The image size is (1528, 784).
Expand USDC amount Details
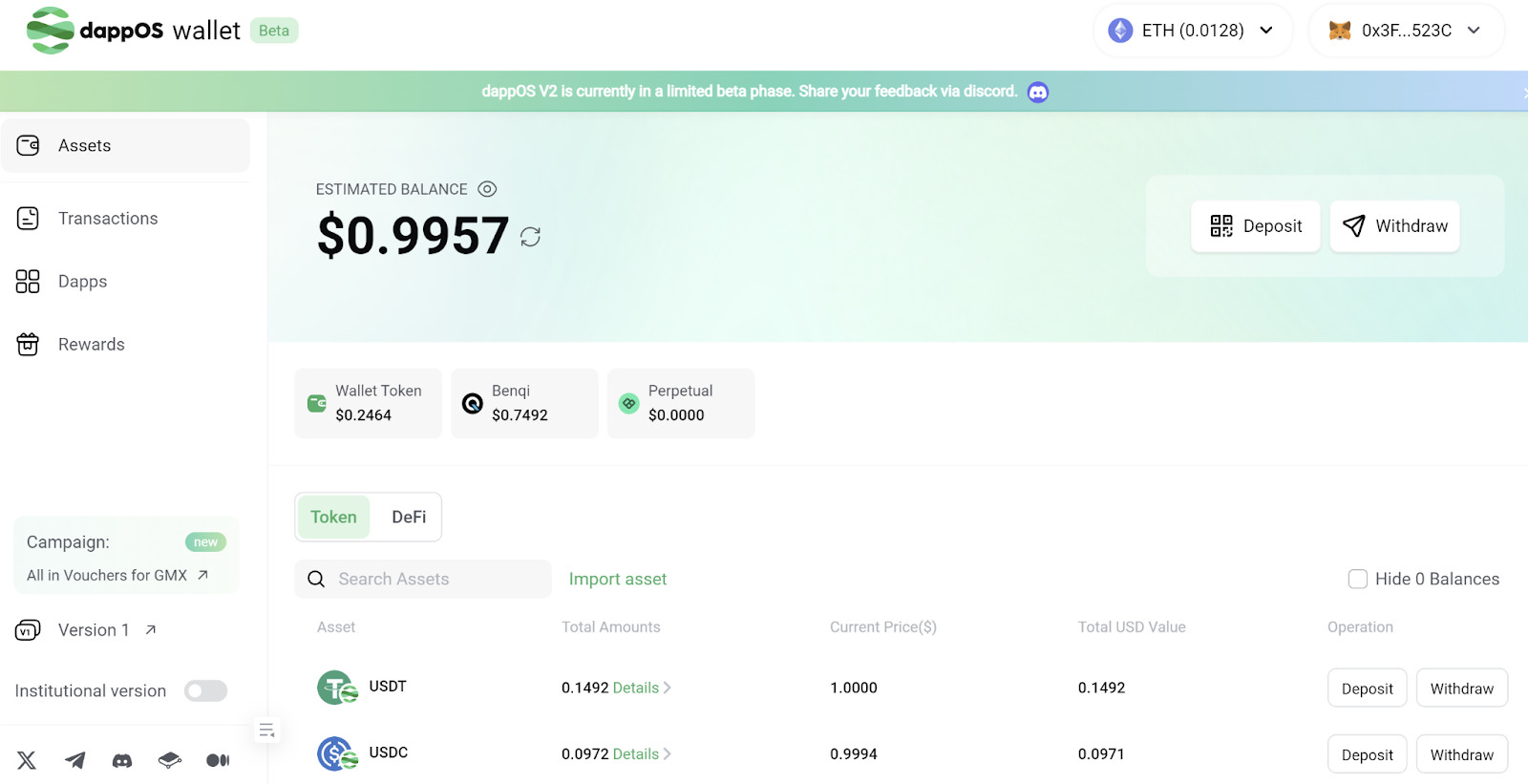click(x=642, y=753)
